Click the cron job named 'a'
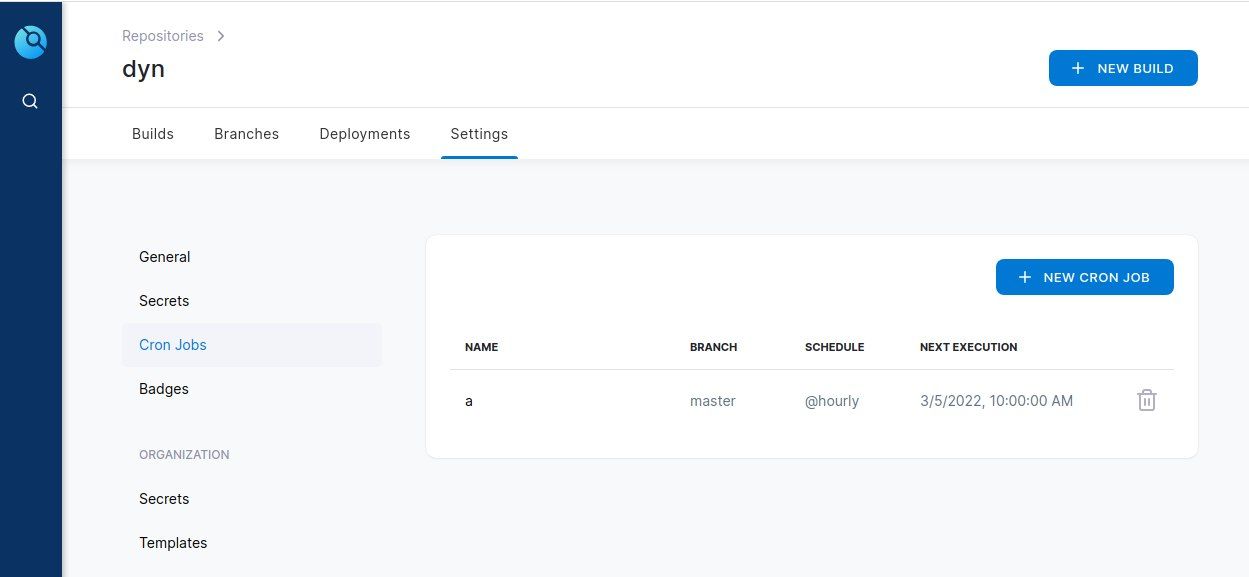The width and height of the screenshot is (1249, 577). click(469, 401)
